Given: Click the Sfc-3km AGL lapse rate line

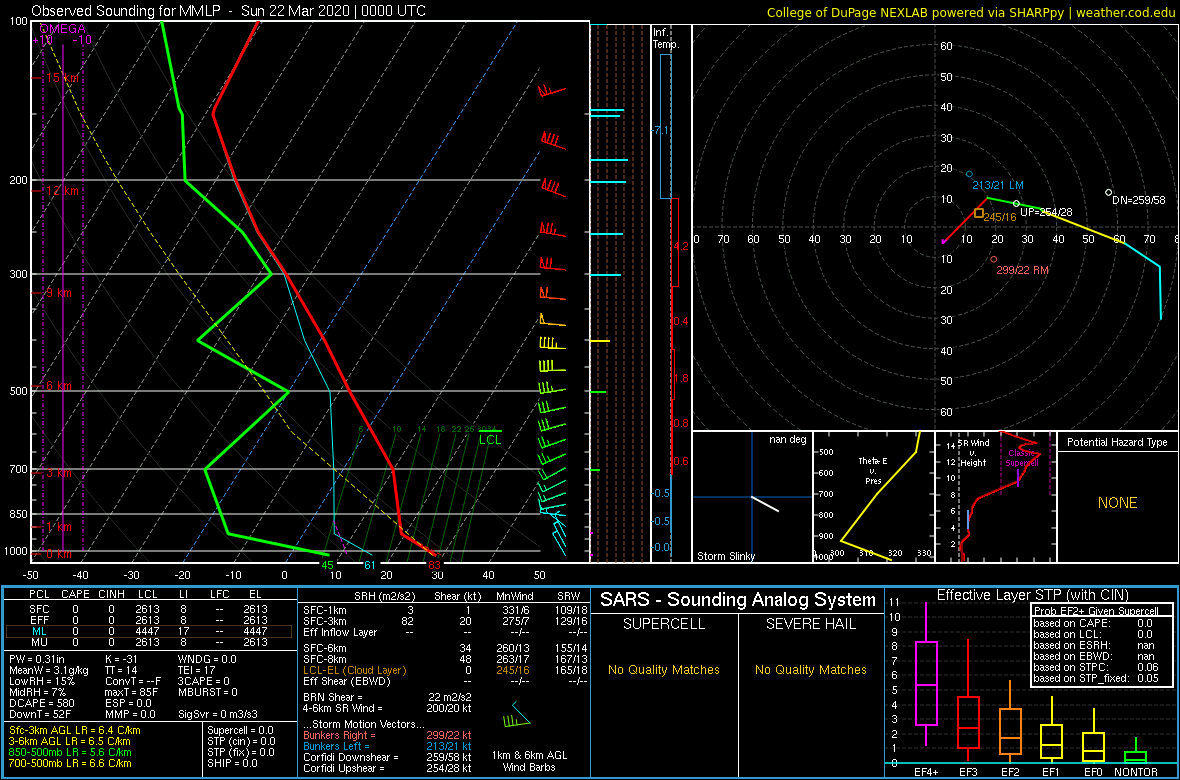Looking at the screenshot, I should coord(75,730).
